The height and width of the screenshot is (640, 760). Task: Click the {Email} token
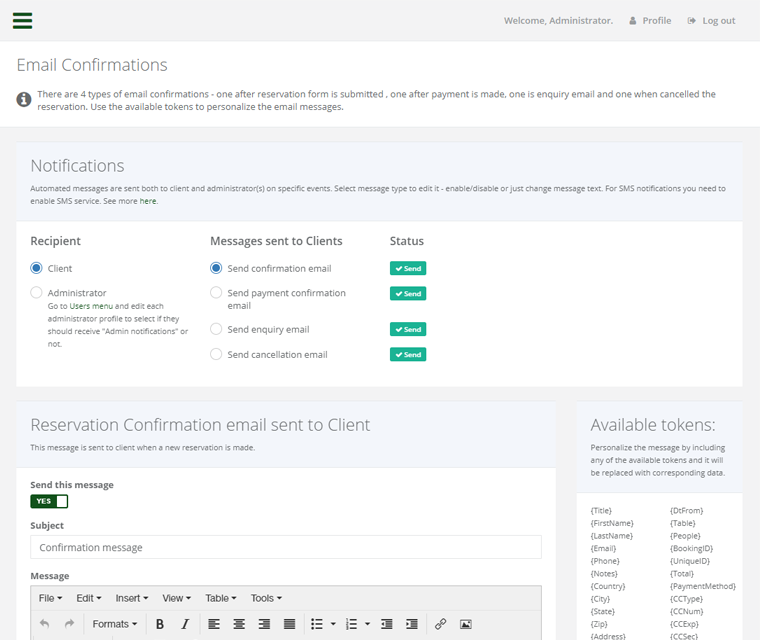click(603, 548)
